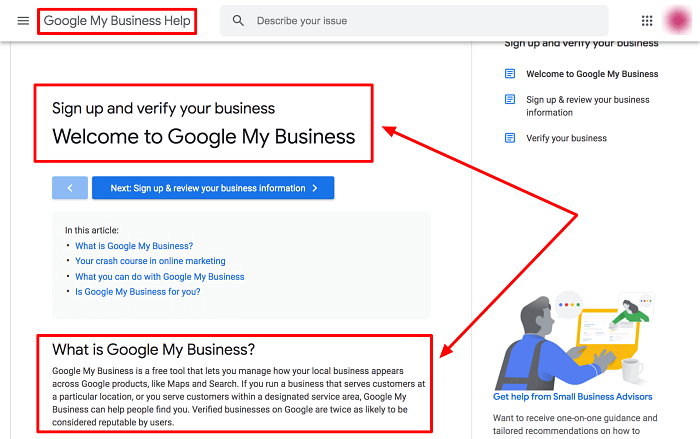Click Next: Sign up & review your business information
The height and width of the screenshot is (439, 700).
coord(213,188)
